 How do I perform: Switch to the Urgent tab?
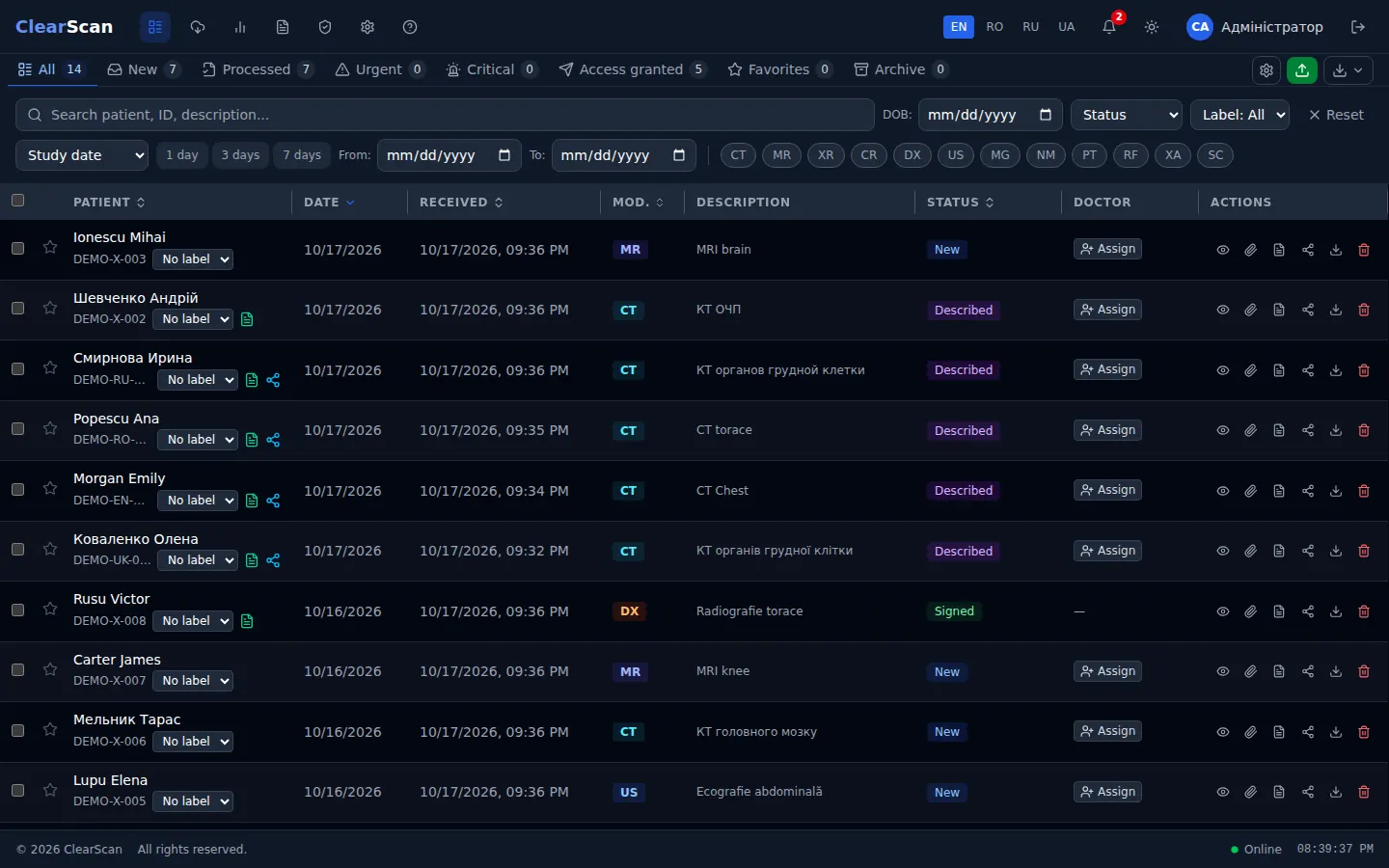point(379,69)
